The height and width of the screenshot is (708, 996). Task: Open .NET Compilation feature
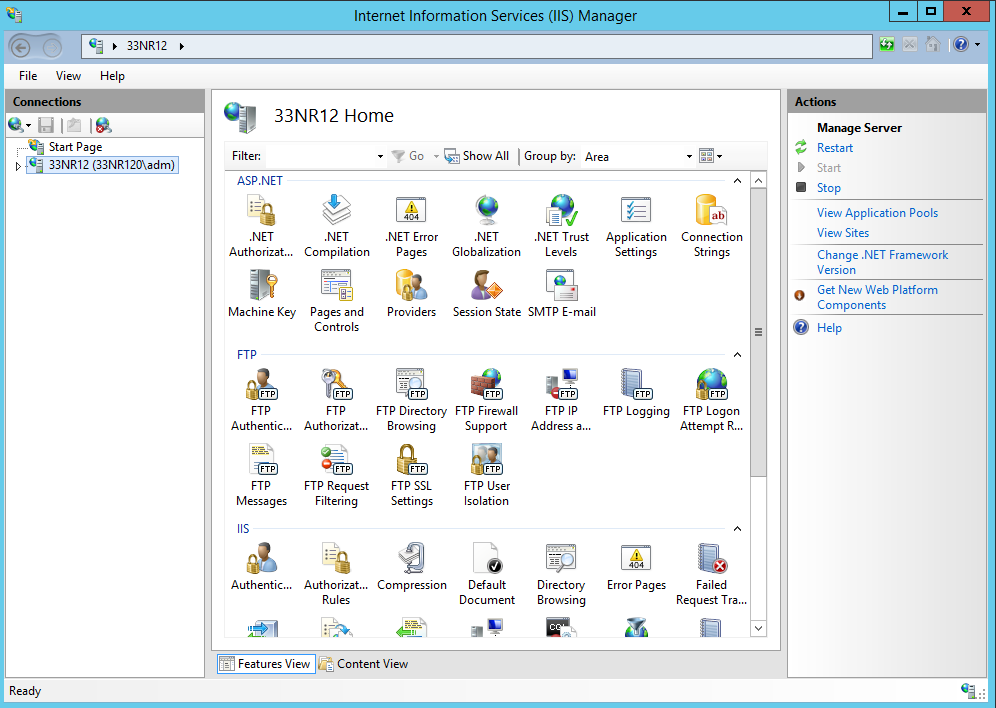click(x=337, y=226)
